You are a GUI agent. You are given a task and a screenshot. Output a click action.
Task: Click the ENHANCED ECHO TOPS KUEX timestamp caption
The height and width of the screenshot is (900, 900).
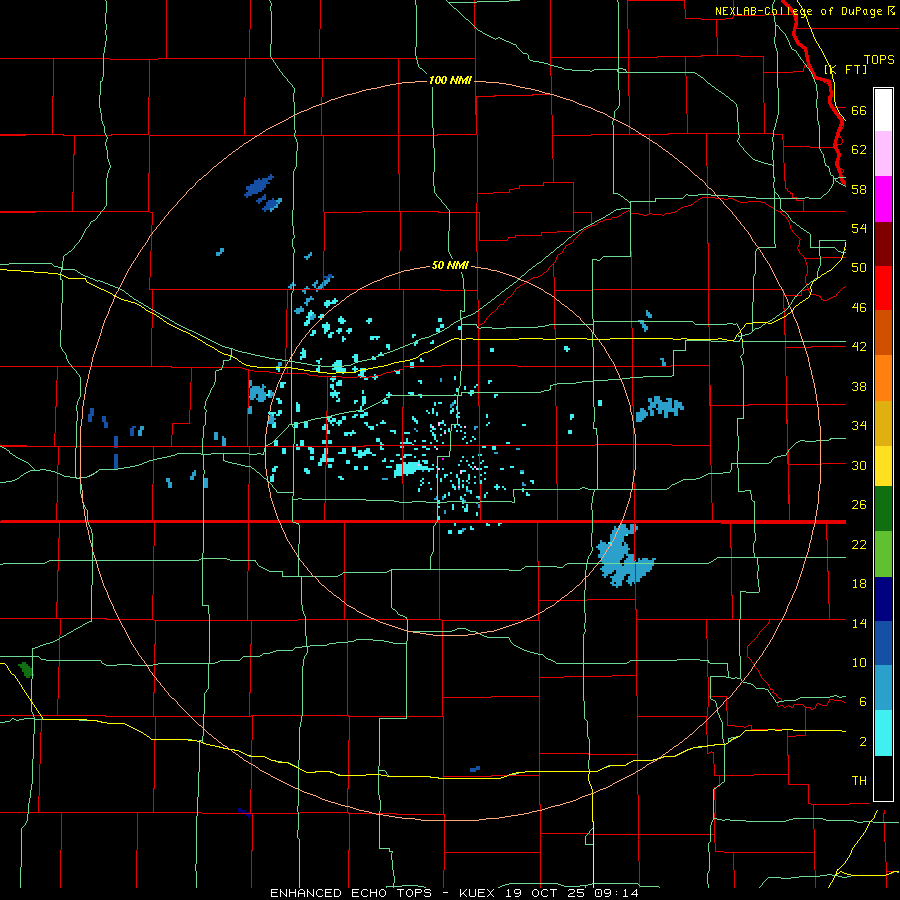tap(454, 893)
